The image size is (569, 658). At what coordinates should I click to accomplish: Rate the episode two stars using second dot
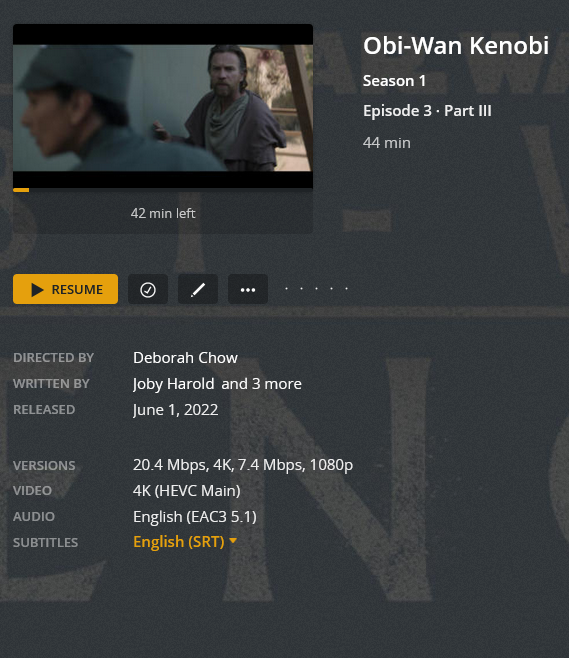coord(301,288)
